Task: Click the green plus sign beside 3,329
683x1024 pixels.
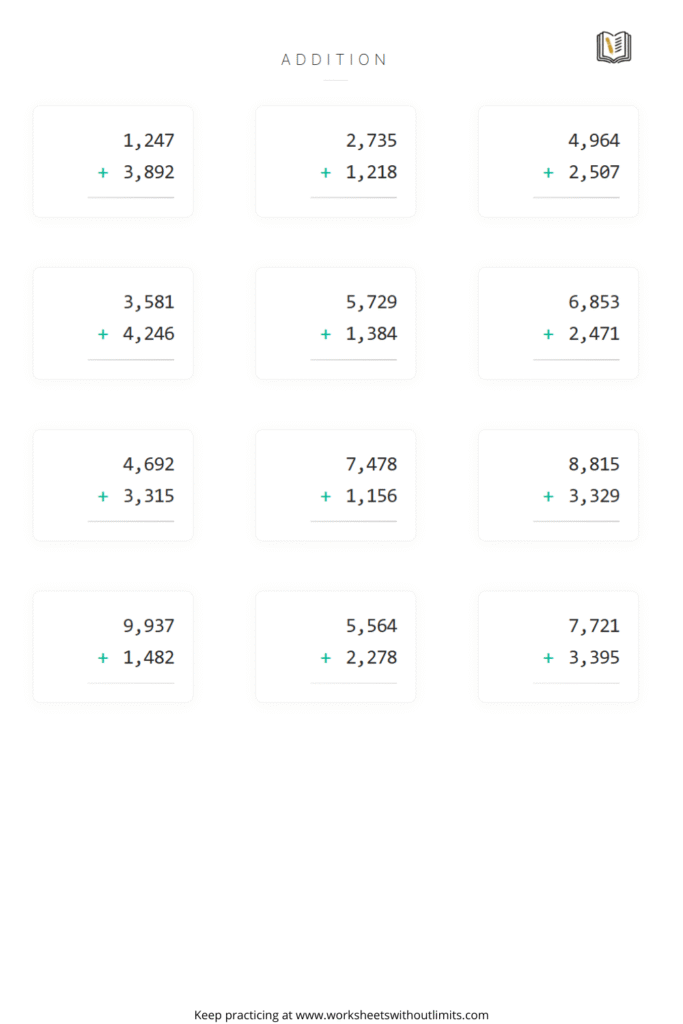Action: pyautogui.click(x=548, y=496)
